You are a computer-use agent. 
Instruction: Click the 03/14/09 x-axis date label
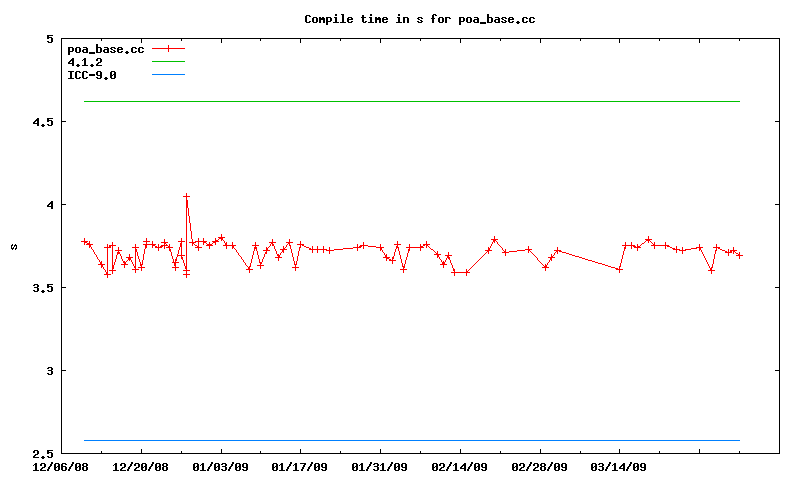pos(619,466)
